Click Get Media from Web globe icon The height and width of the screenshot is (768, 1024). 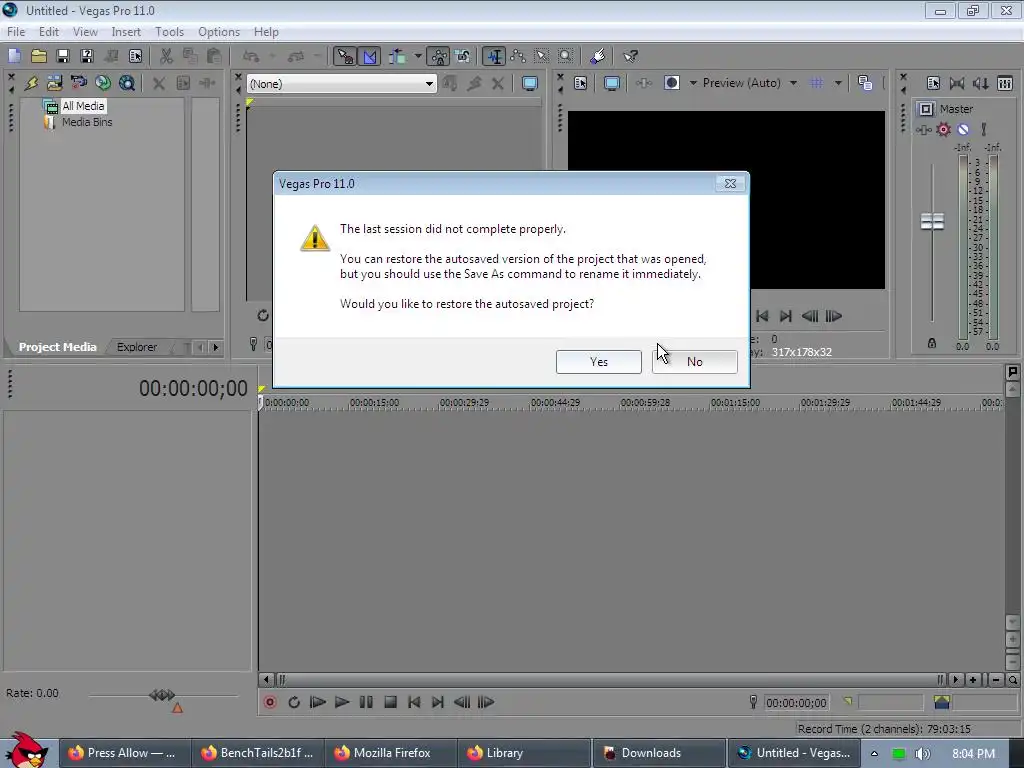tap(103, 83)
